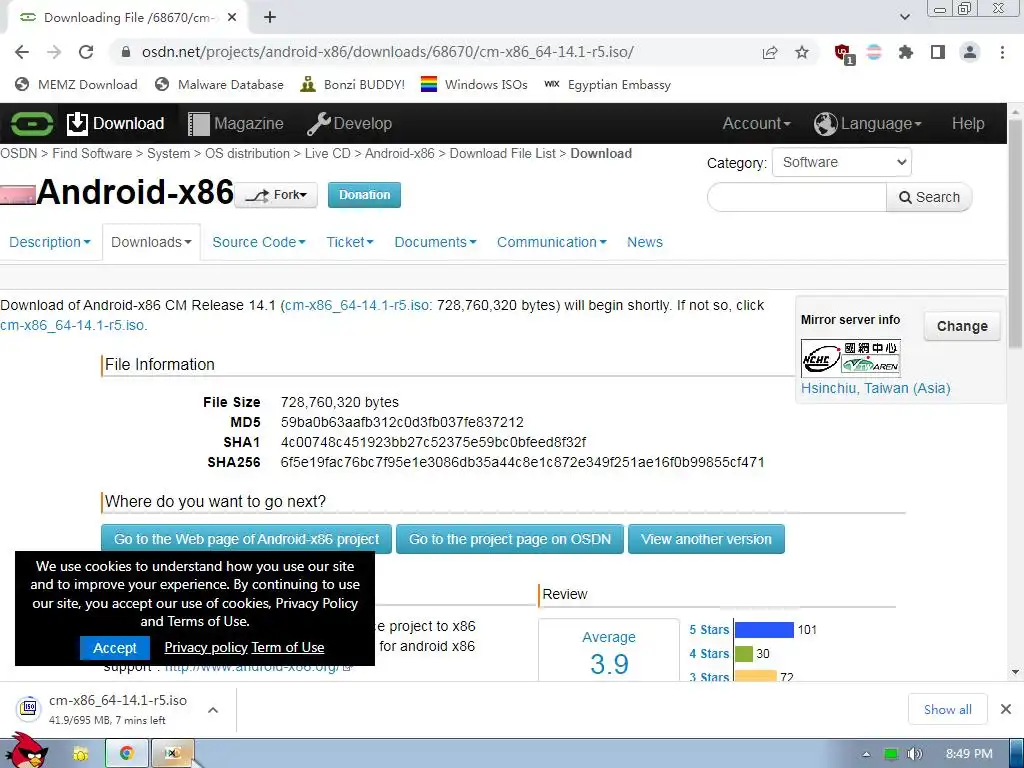Screen dimensions: 1024x768
Task: Click the search text field
Action: [x=797, y=197]
